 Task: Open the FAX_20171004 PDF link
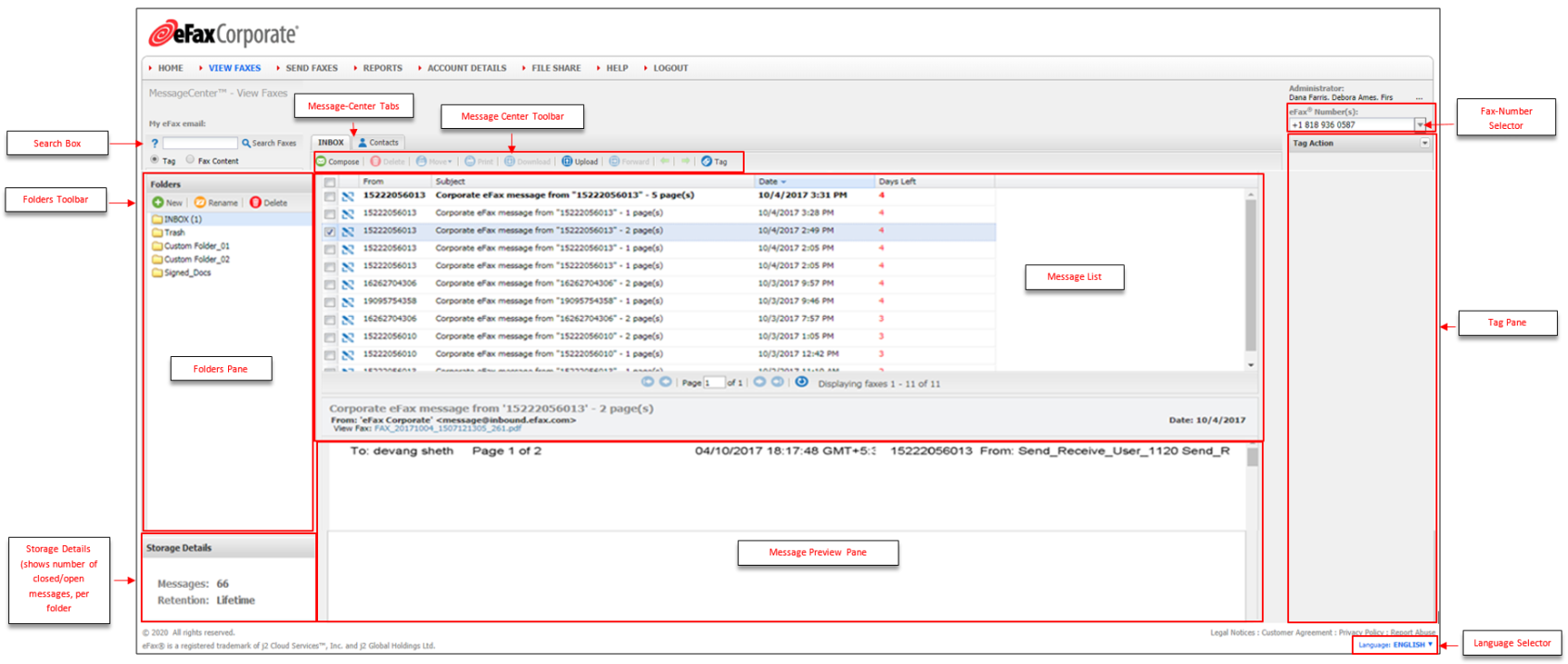[x=448, y=428]
